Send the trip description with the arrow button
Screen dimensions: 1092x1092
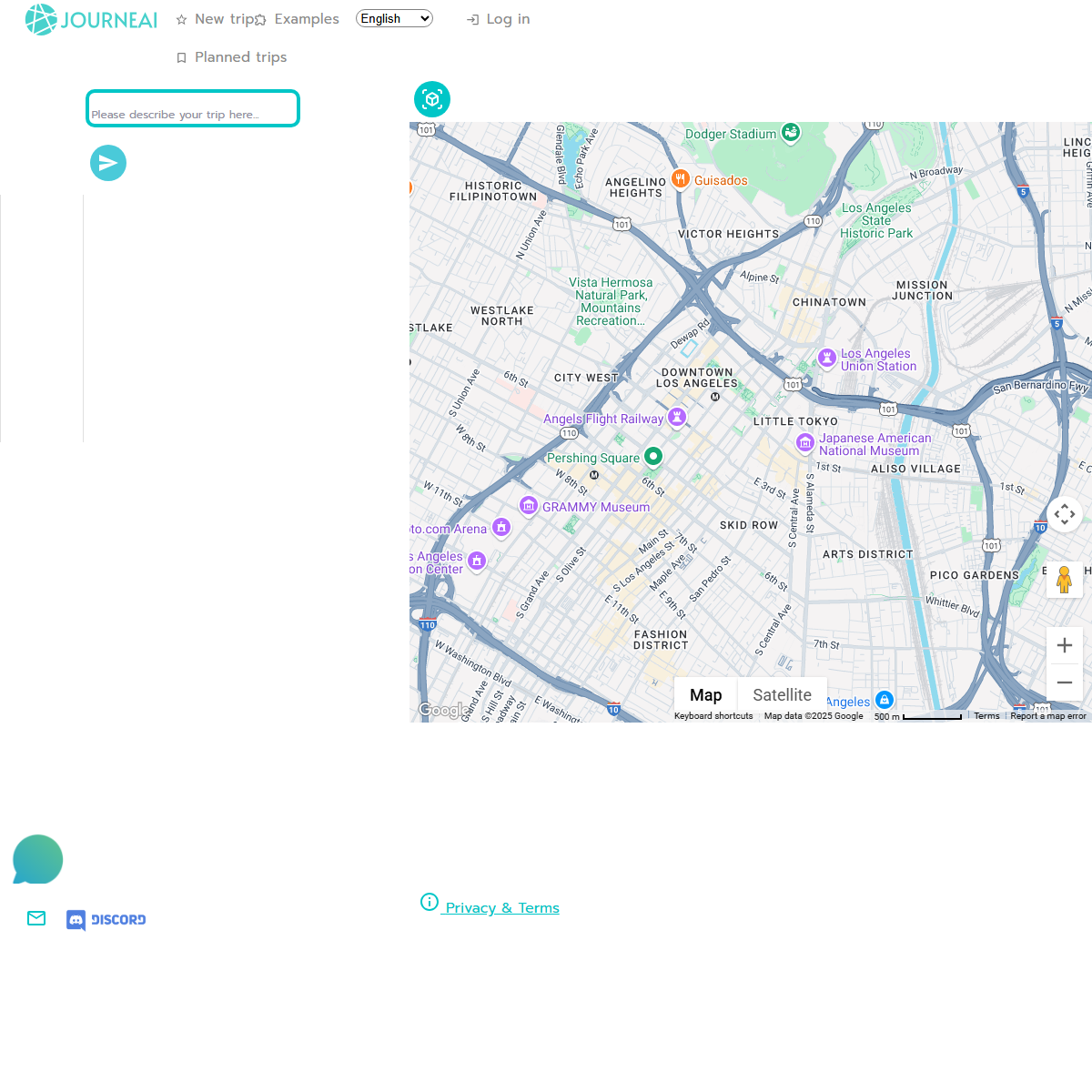[x=108, y=163]
